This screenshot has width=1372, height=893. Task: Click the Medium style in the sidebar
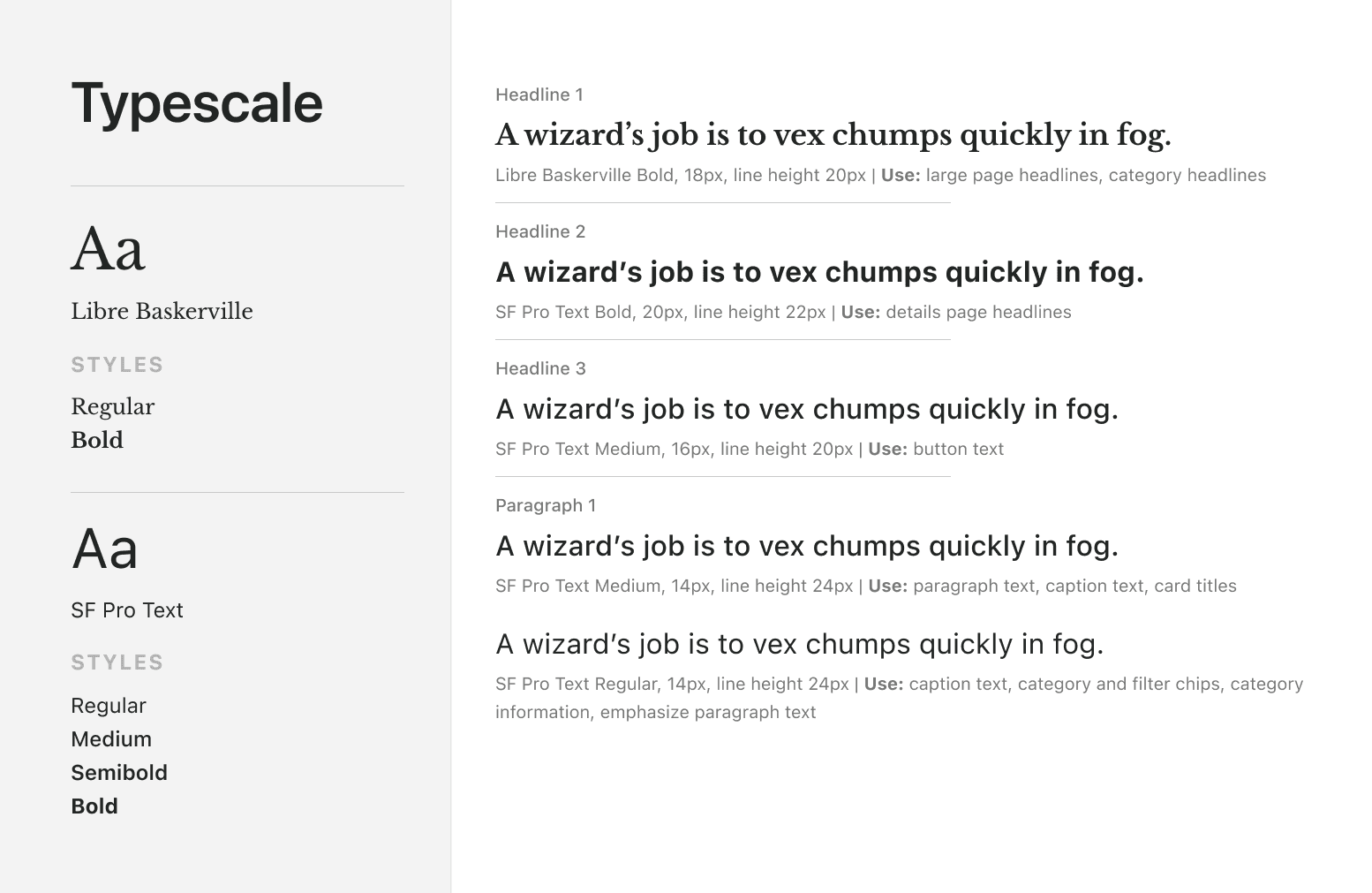tap(111, 739)
